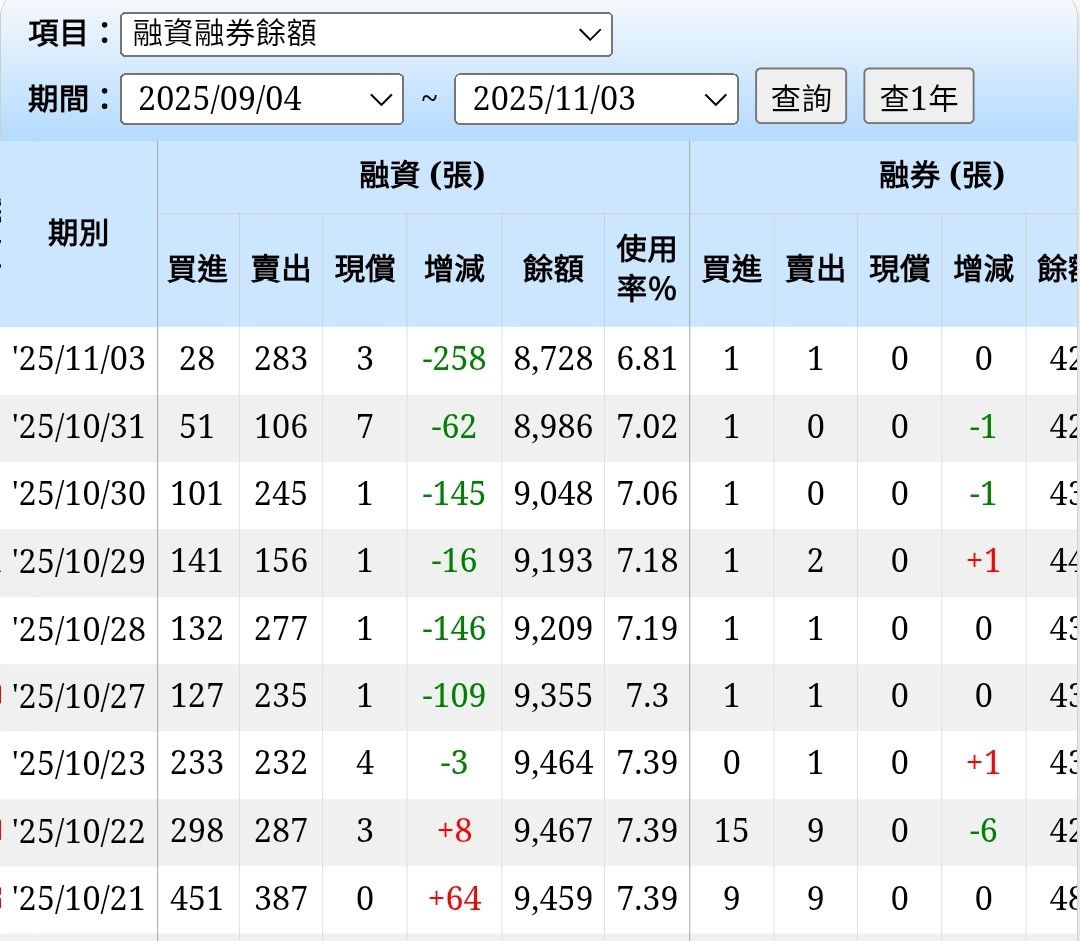Select the '25/10/22 row date
The height and width of the screenshot is (941, 1080).
(79, 831)
